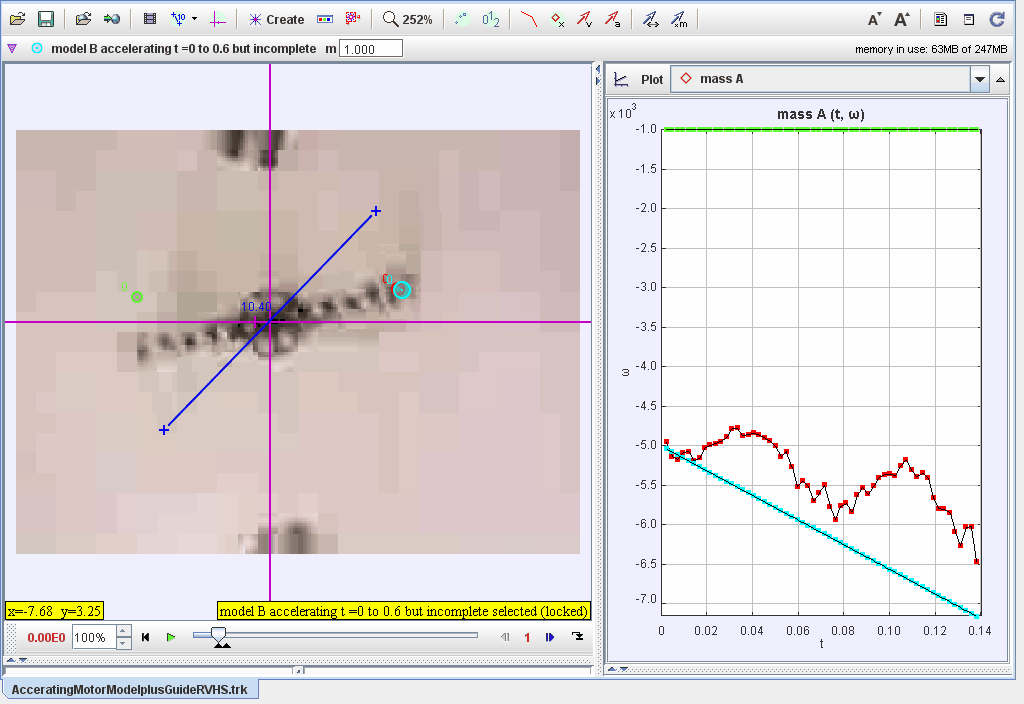The width and height of the screenshot is (1024, 704).
Task: Open the notes page icon
Action: point(940,20)
